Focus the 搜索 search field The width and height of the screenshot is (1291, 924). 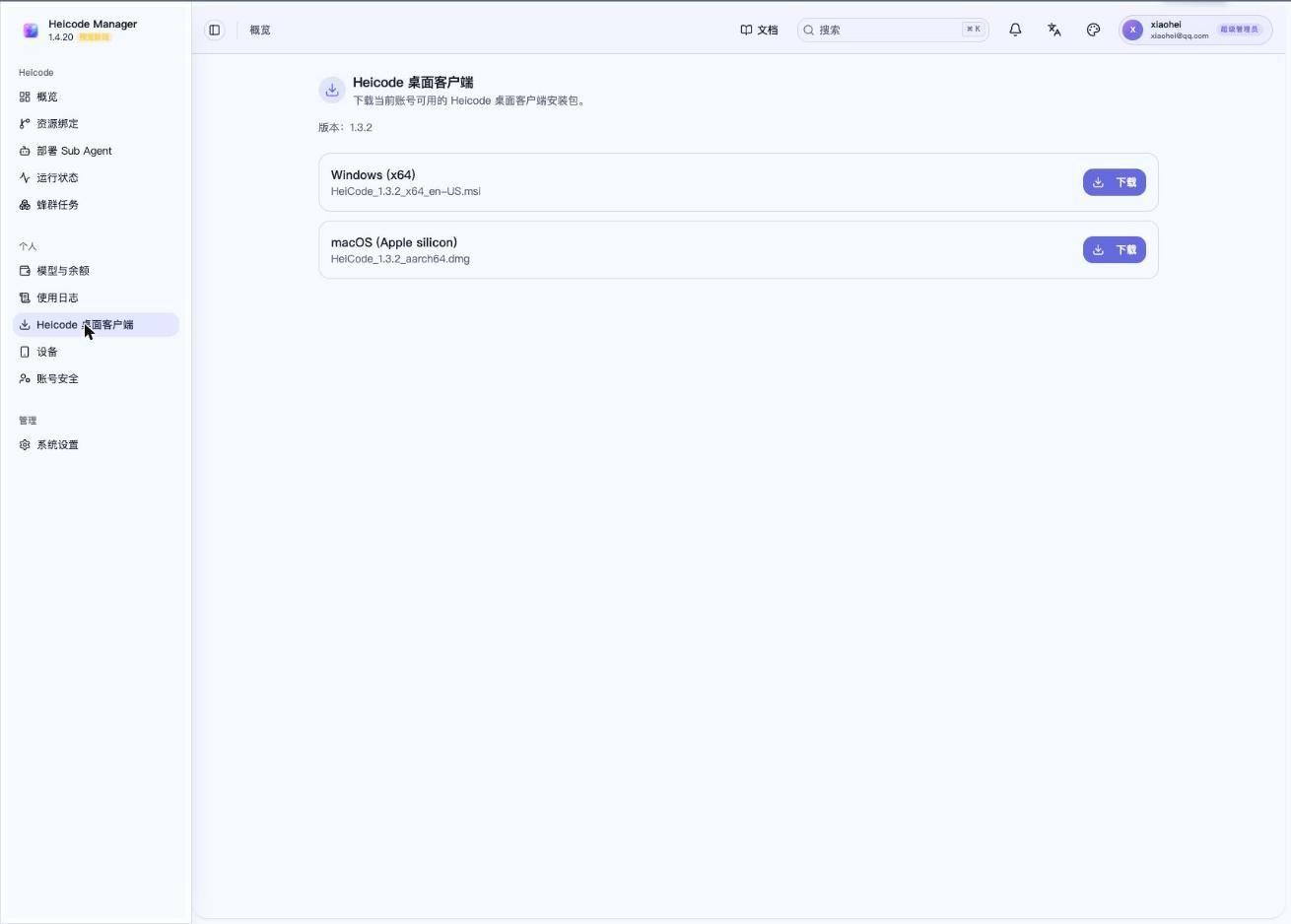[x=893, y=30]
